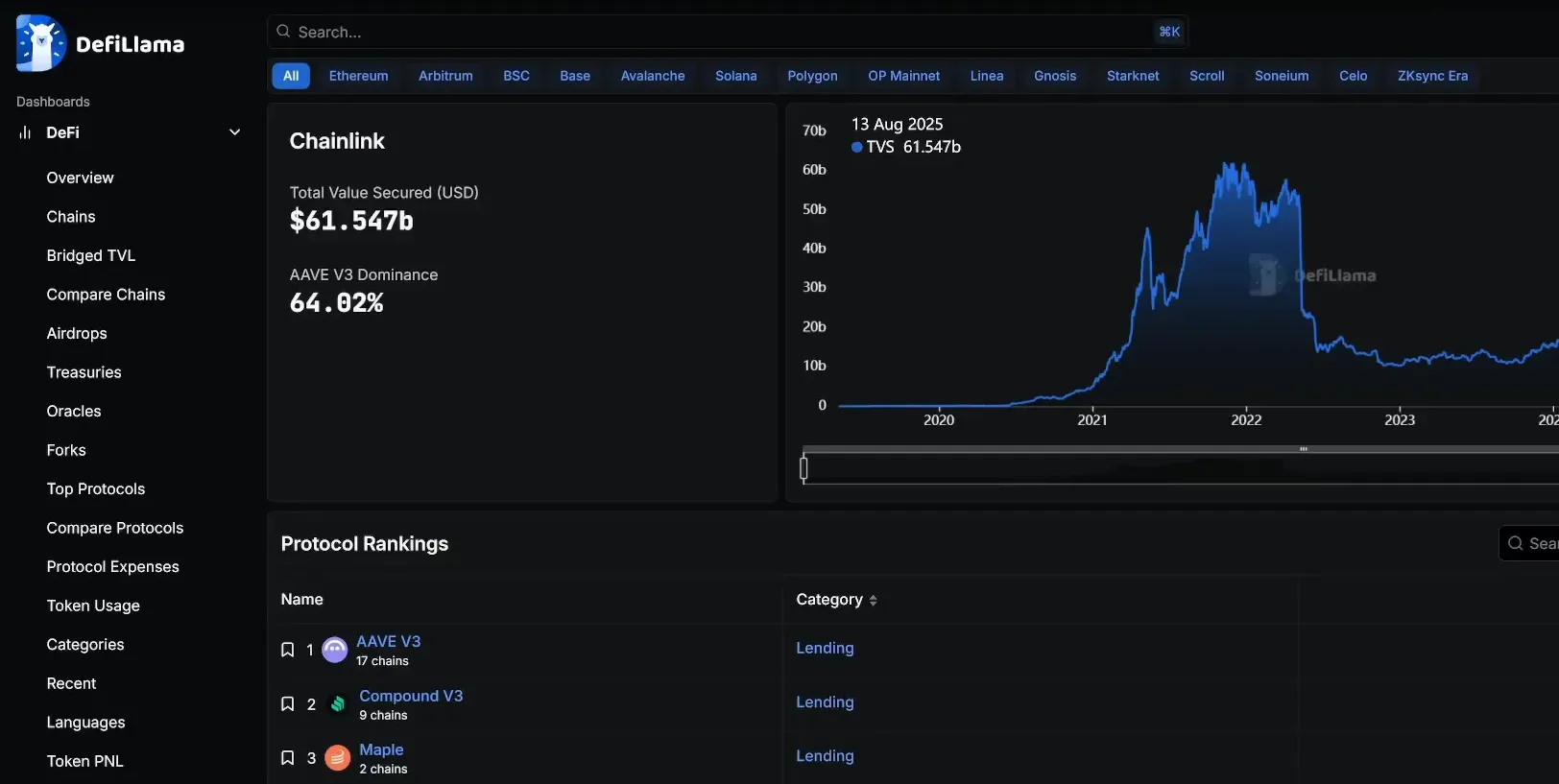
Task: Click the chart zoom range bar
Action: pos(1181,467)
